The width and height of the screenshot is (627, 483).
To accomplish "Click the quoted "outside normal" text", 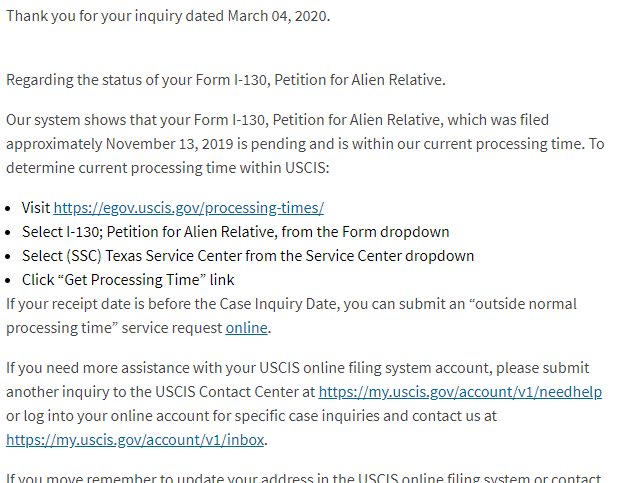I will click(523, 304).
